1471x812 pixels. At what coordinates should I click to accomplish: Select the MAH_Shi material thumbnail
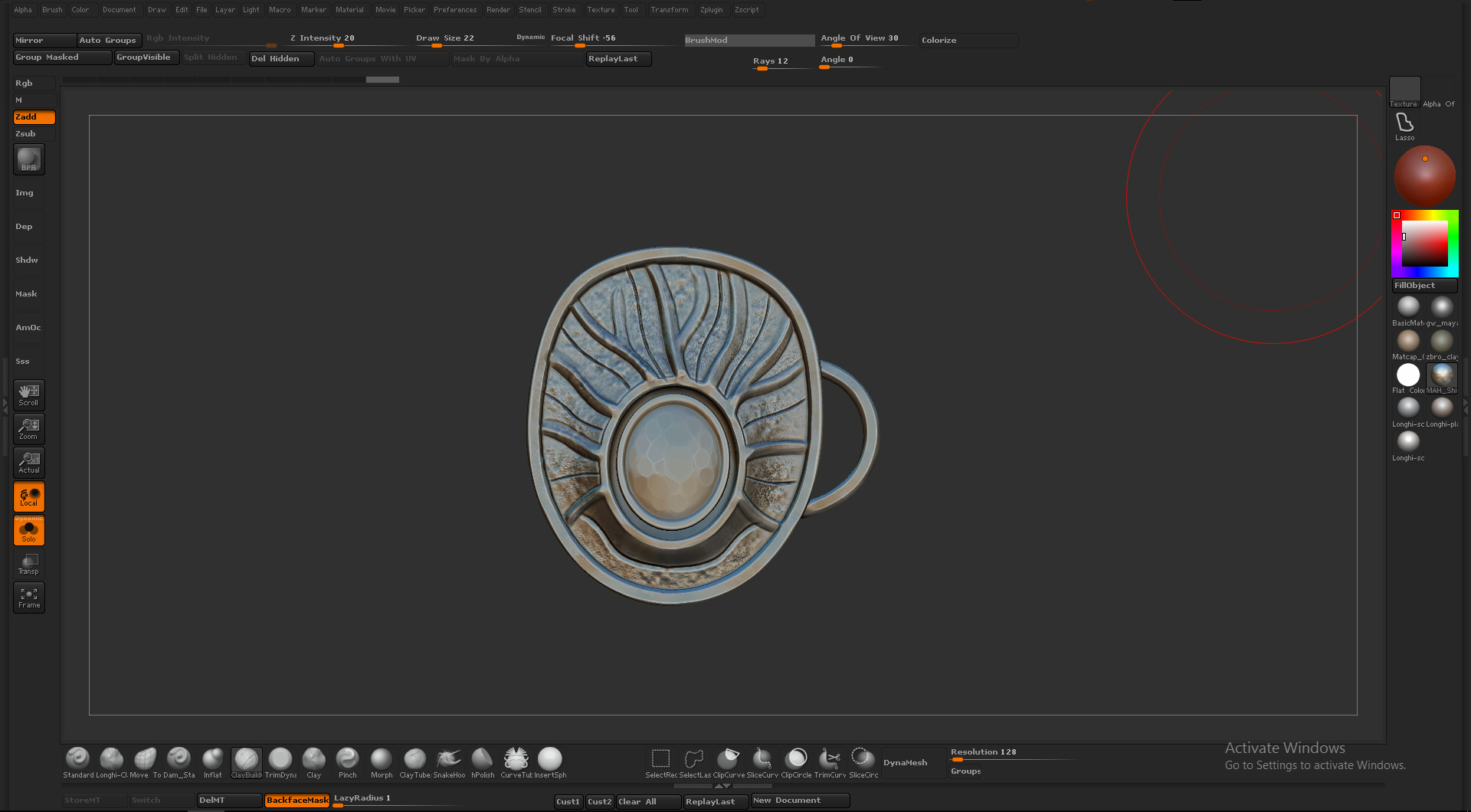pos(1442,378)
